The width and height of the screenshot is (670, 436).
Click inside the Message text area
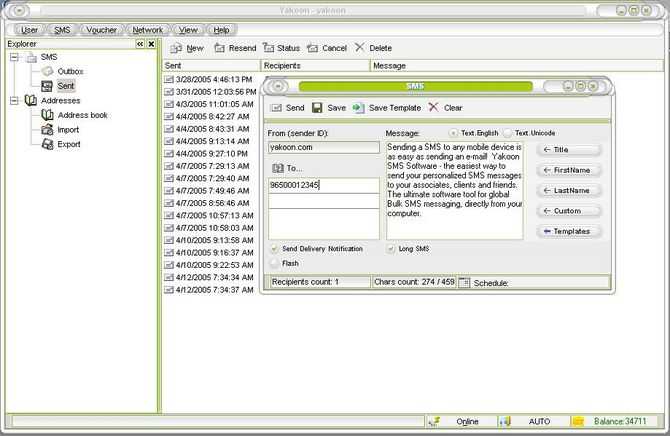point(455,191)
